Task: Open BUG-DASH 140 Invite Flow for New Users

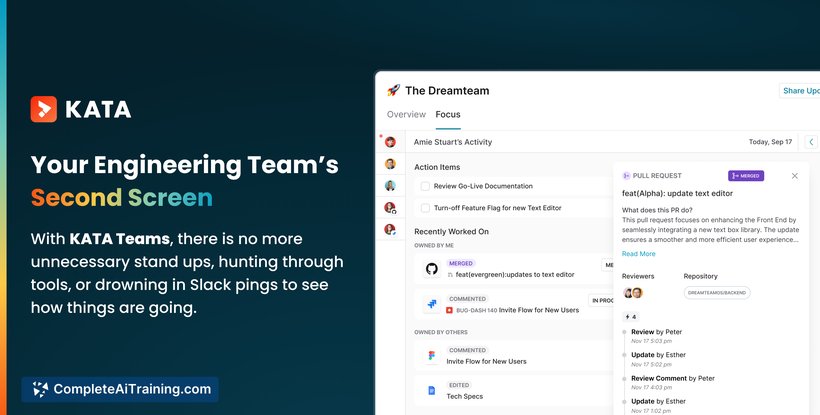Action: [x=512, y=310]
